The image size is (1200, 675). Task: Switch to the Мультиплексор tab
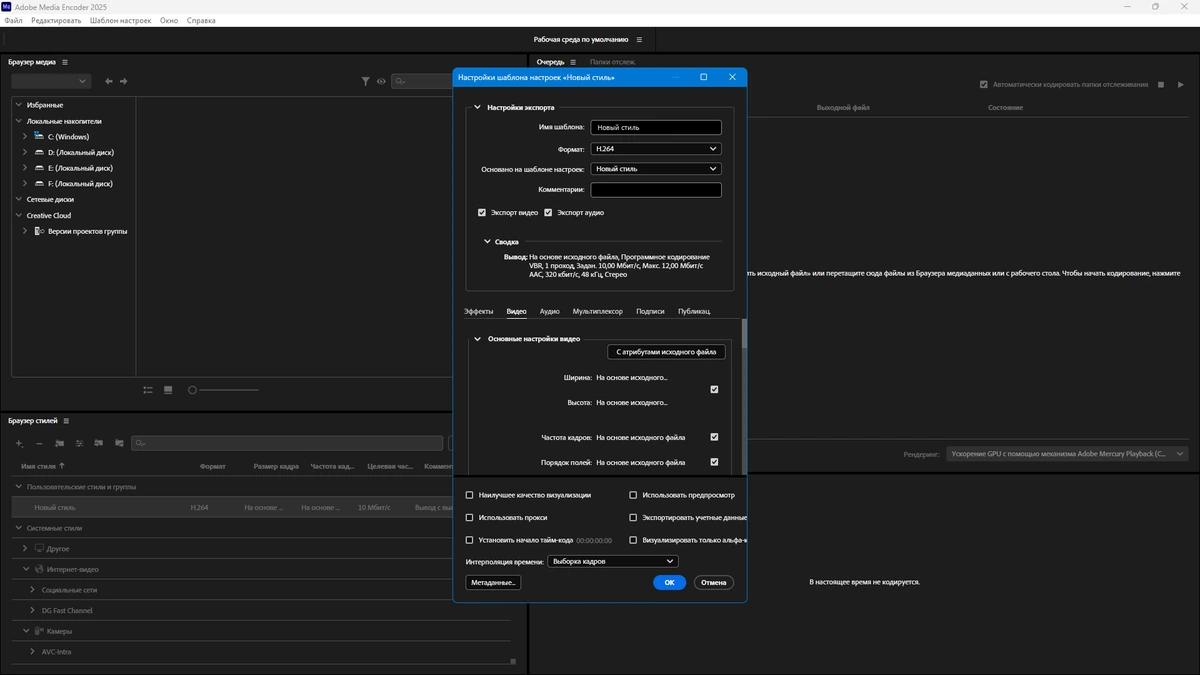pos(598,311)
